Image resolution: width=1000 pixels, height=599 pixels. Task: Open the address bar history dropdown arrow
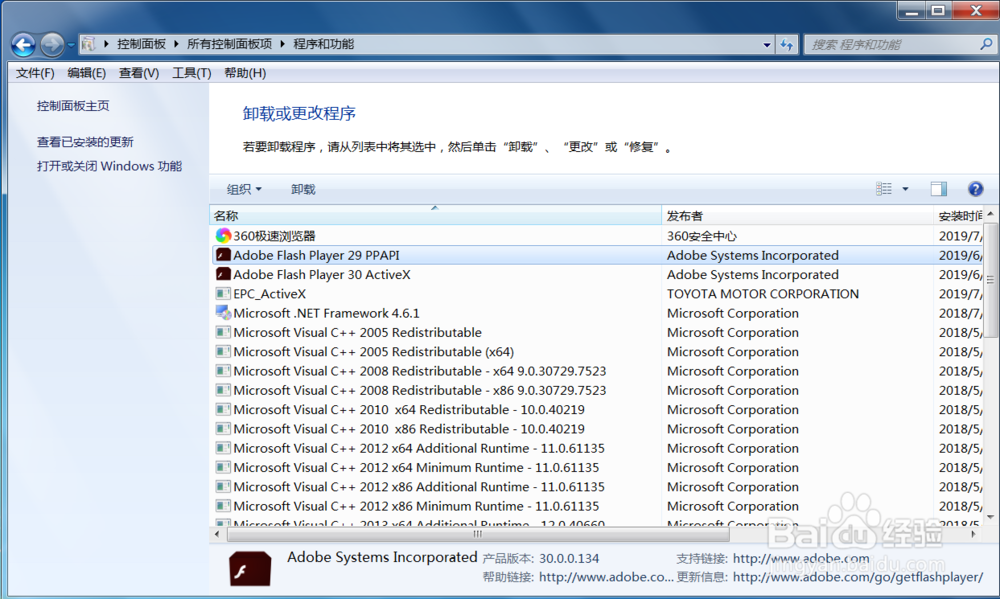pyautogui.click(x=766, y=44)
